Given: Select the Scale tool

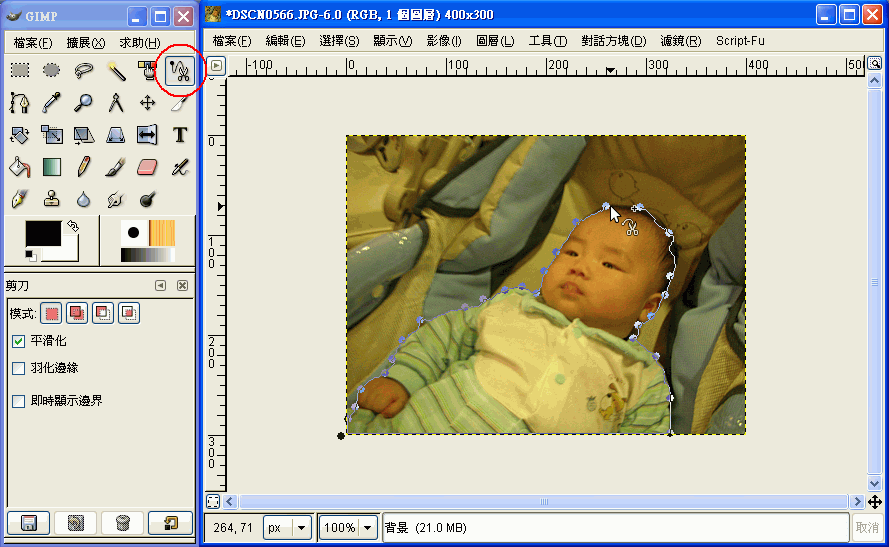Looking at the screenshot, I should click(x=52, y=135).
